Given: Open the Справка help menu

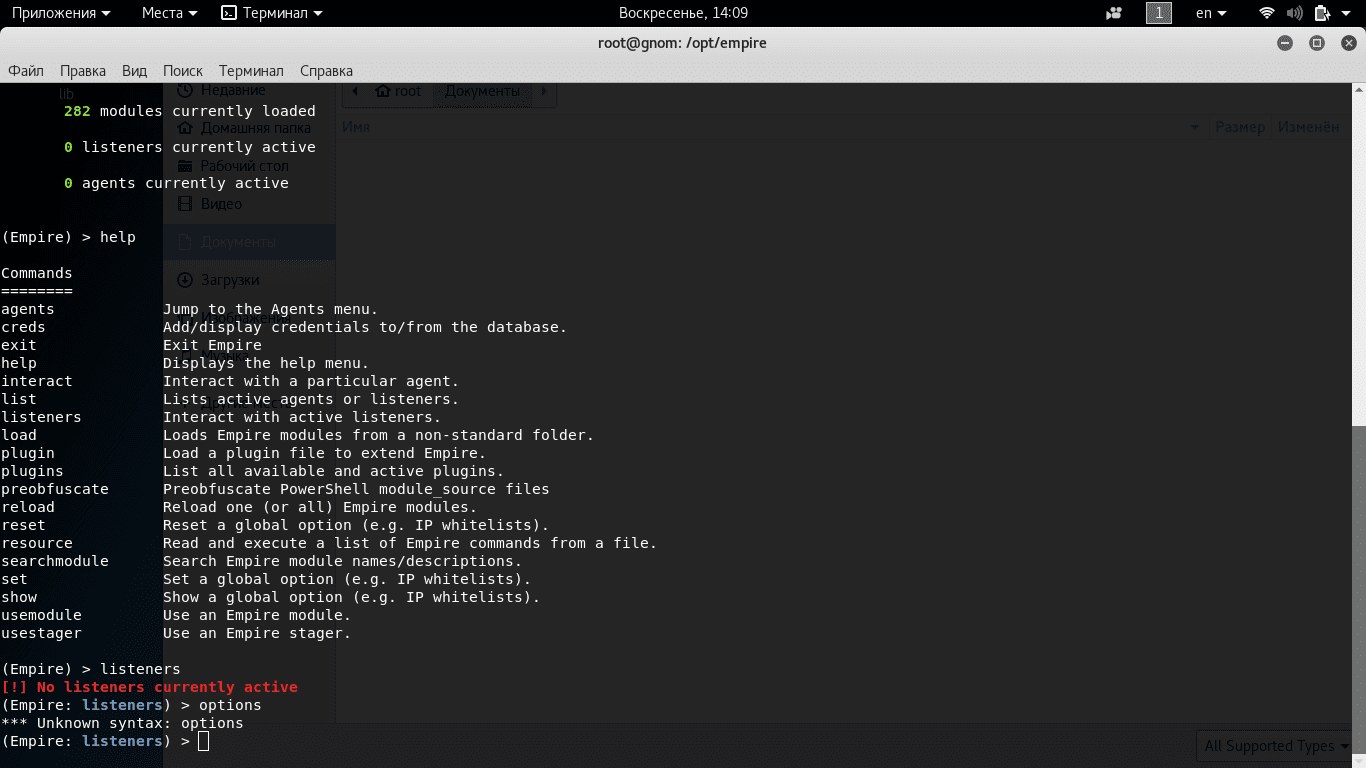Looking at the screenshot, I should point(326,71).
